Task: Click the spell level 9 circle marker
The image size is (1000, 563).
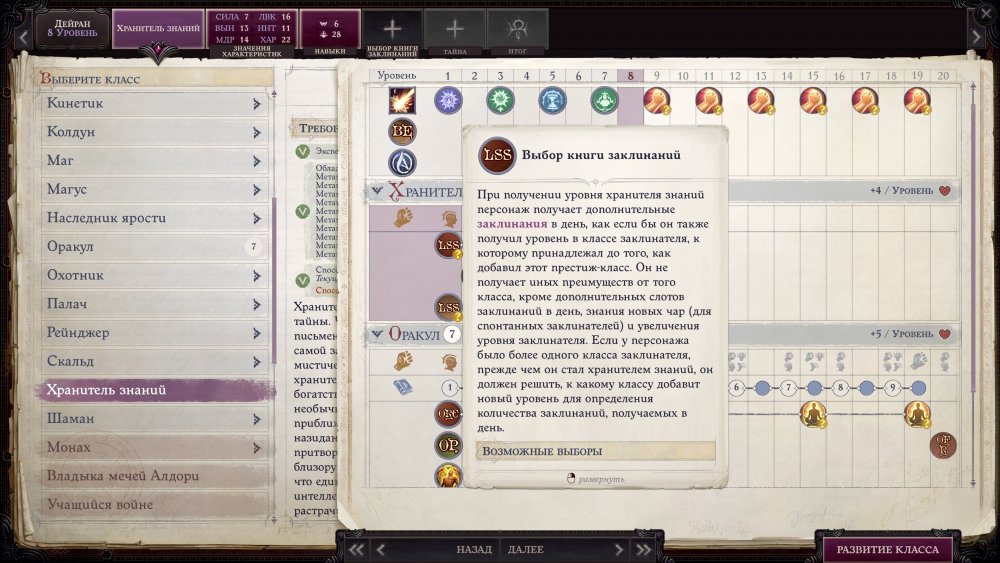Action: (892, 387)
